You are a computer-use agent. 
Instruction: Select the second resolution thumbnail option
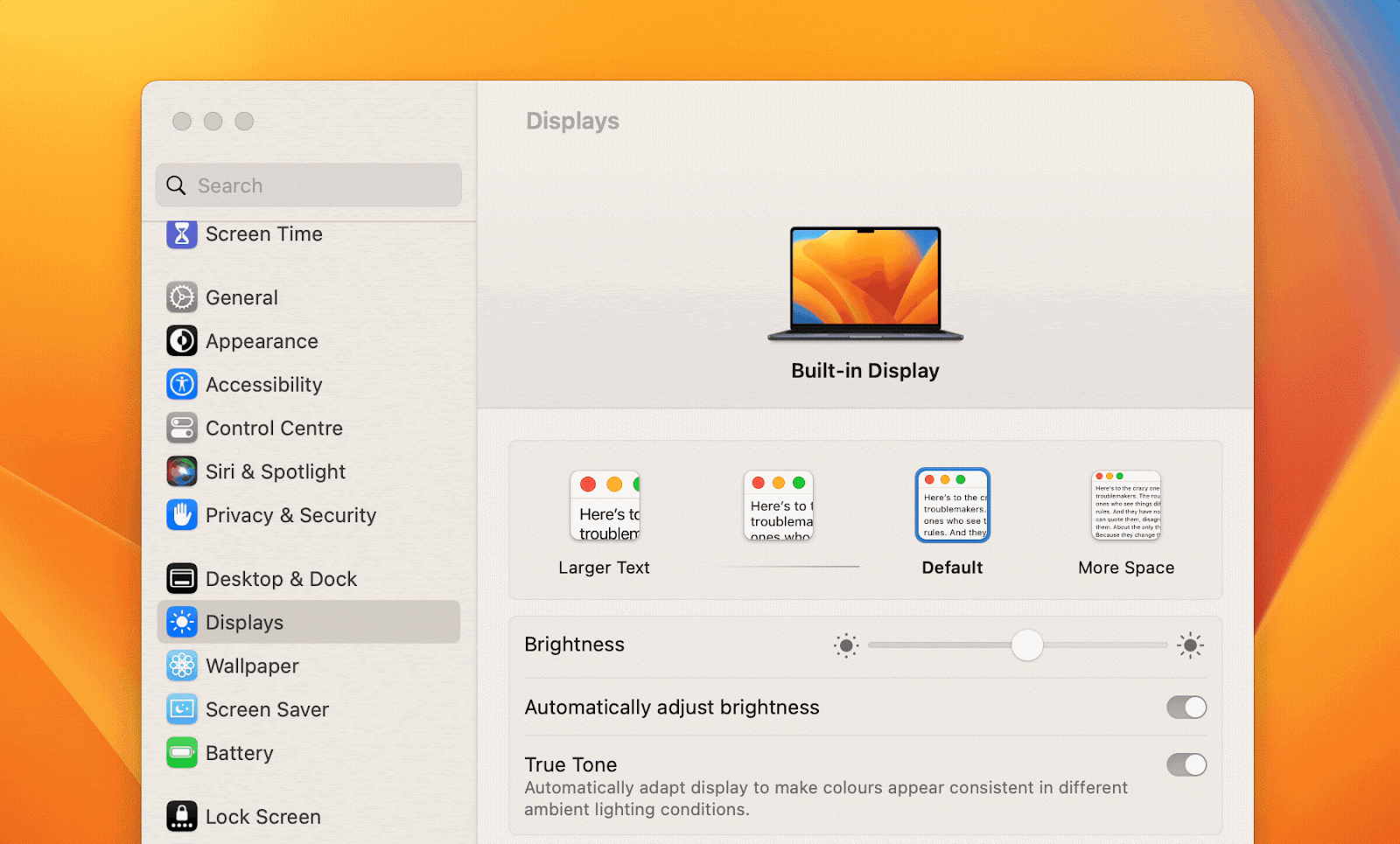pos(779,506)
